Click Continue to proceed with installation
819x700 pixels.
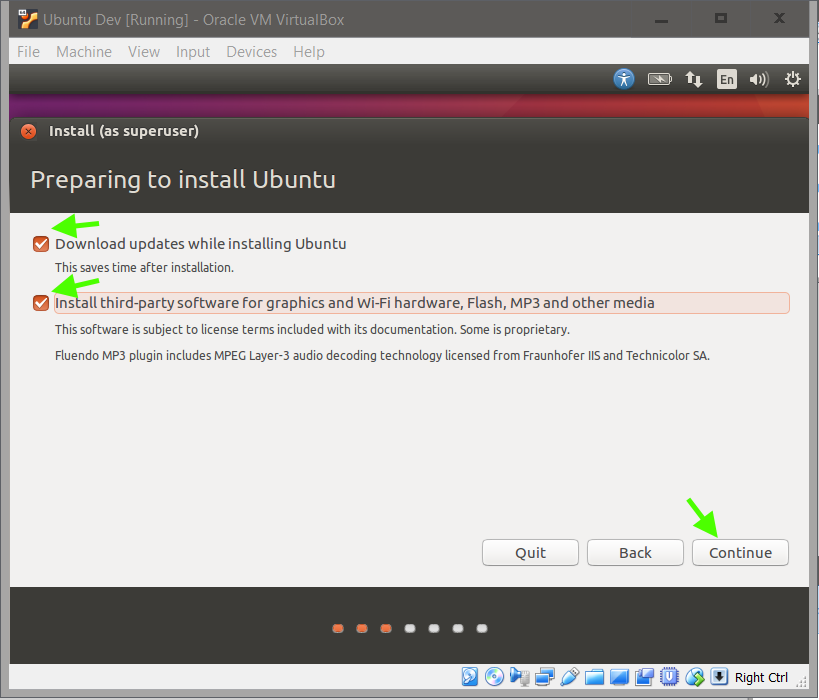740,553
